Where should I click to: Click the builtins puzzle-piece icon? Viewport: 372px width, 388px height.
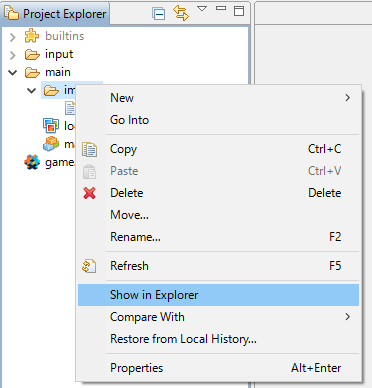coord(32,36)
